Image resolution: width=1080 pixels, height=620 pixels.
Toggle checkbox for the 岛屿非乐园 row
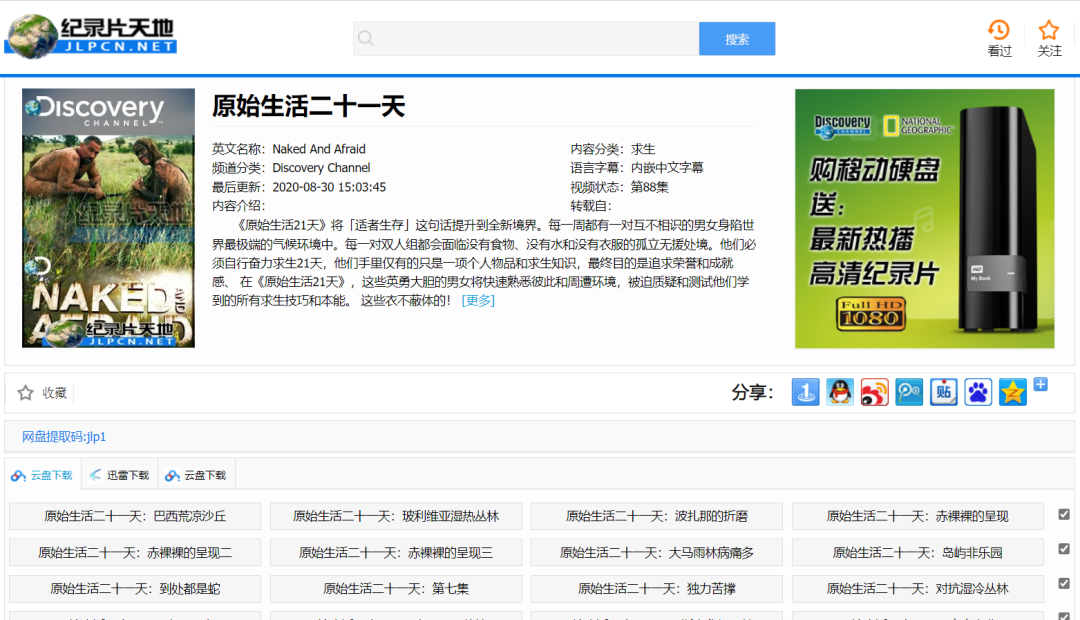(x=1064, y=549)
